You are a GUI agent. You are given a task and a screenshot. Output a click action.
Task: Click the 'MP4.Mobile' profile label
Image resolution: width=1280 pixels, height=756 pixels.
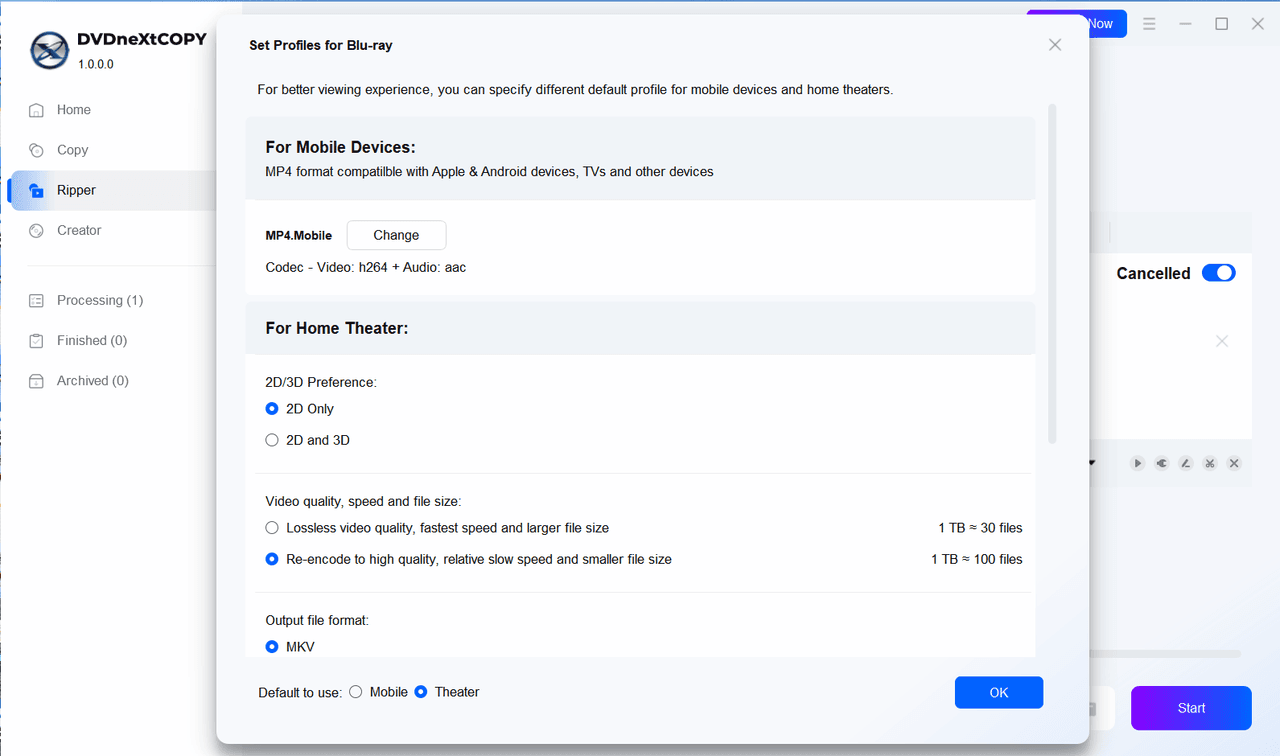click(298, 236)
